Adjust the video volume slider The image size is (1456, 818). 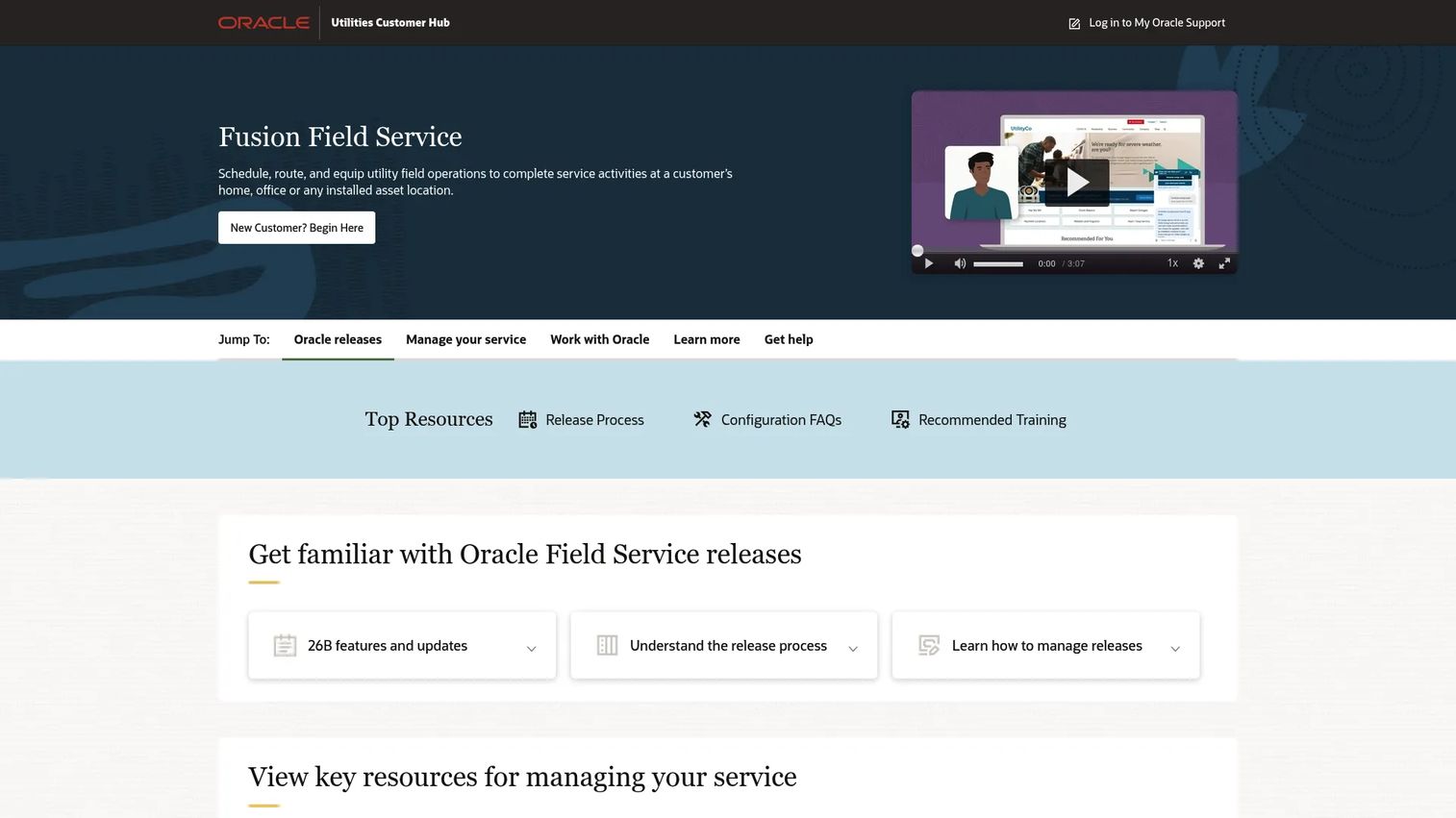998,263
